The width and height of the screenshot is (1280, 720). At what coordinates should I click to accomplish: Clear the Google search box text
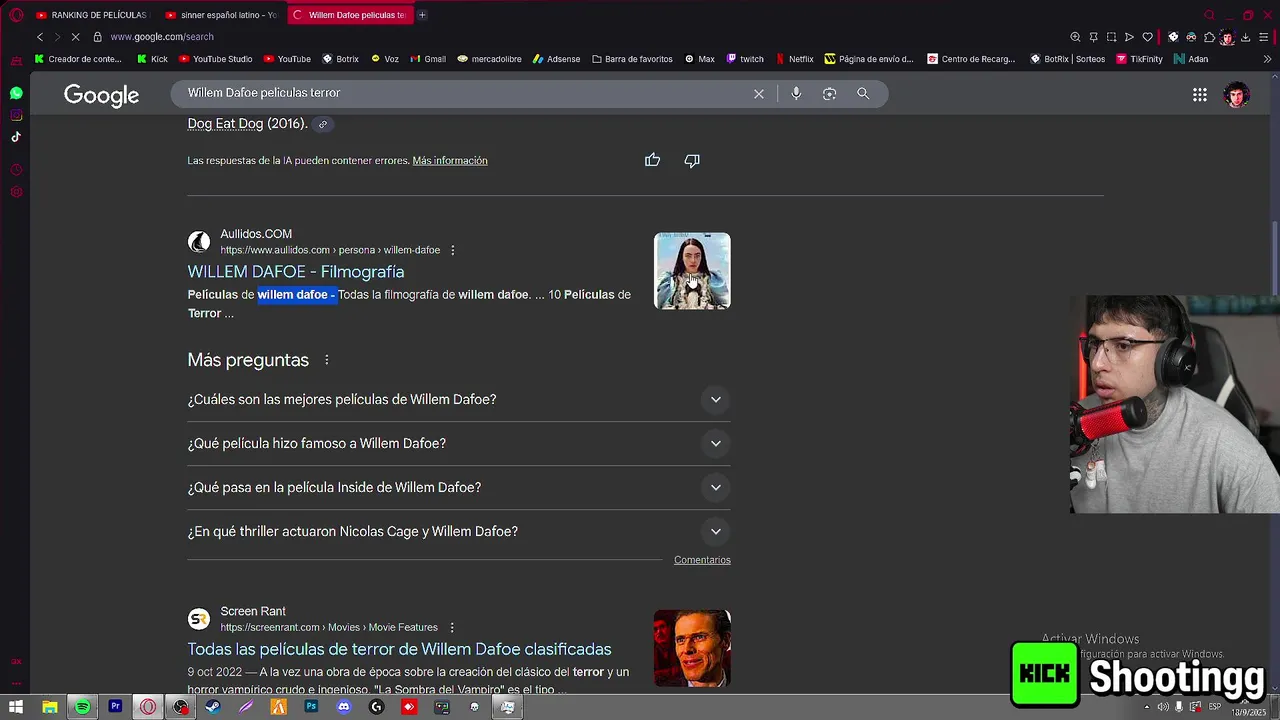click(759, 93)
